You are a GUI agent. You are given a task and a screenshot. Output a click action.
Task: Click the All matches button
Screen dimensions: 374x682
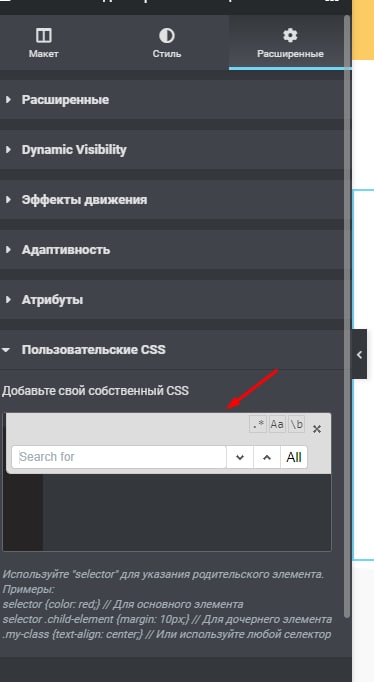click(x=294, y=457)
